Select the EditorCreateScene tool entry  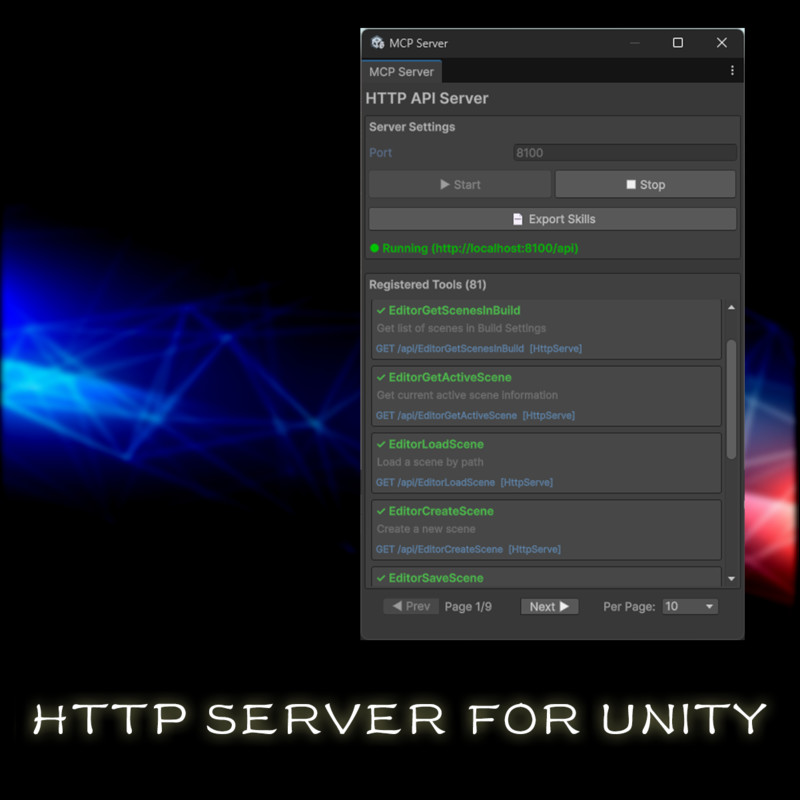[546, 530]
